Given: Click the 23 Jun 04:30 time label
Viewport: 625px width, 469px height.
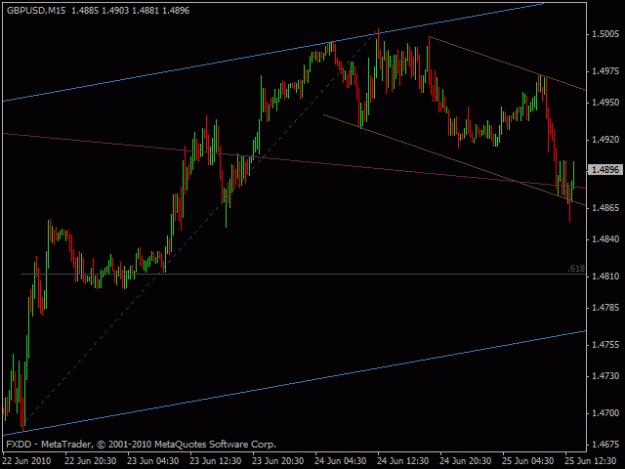Looking at the screenshot, I should (x=153, y=461).
